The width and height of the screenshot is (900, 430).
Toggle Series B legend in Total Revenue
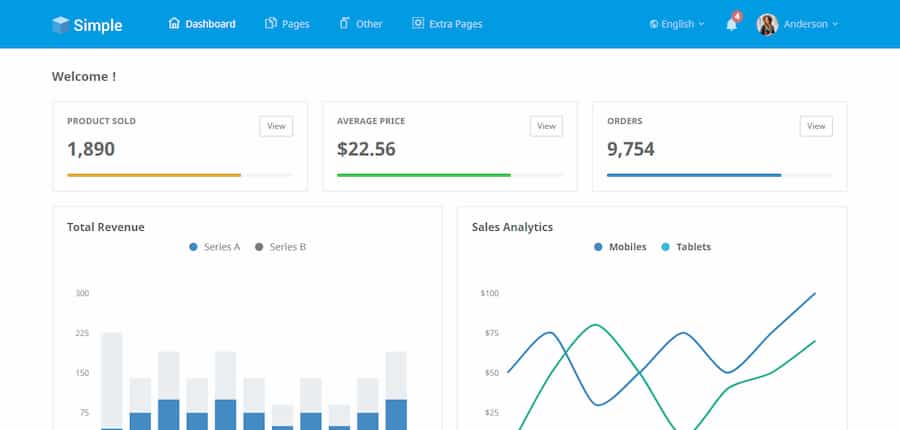point(280,246)
